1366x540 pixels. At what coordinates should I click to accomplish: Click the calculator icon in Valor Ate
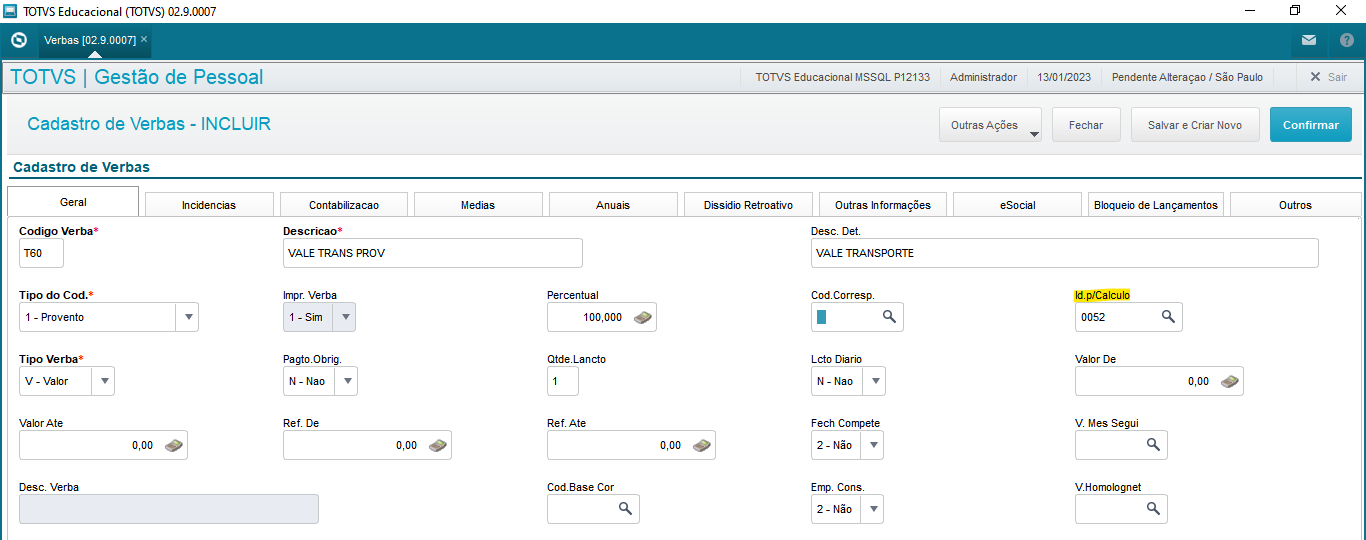click(174, 445)
